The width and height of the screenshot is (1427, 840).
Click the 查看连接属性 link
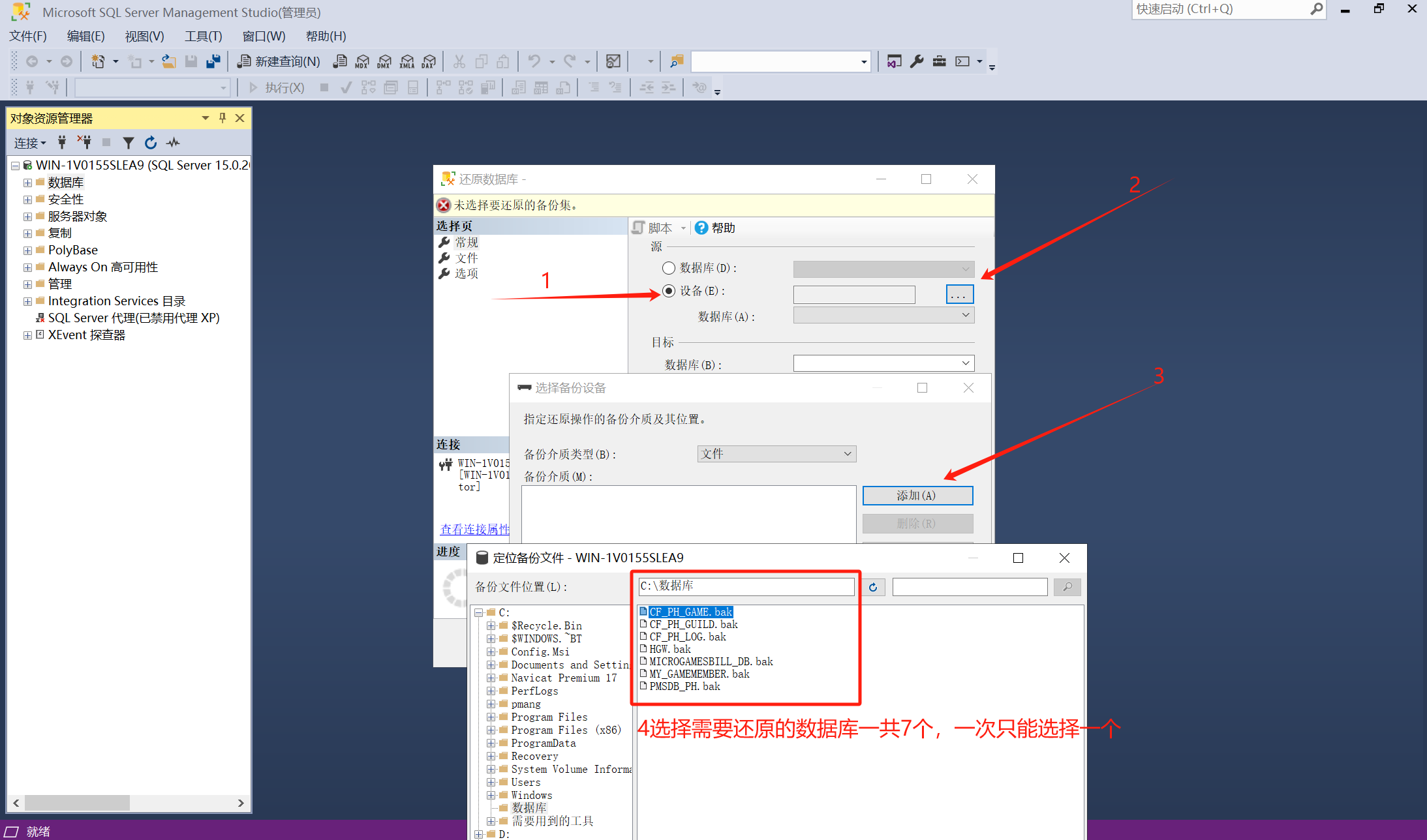pyautogui.click(x=474, y=529)
